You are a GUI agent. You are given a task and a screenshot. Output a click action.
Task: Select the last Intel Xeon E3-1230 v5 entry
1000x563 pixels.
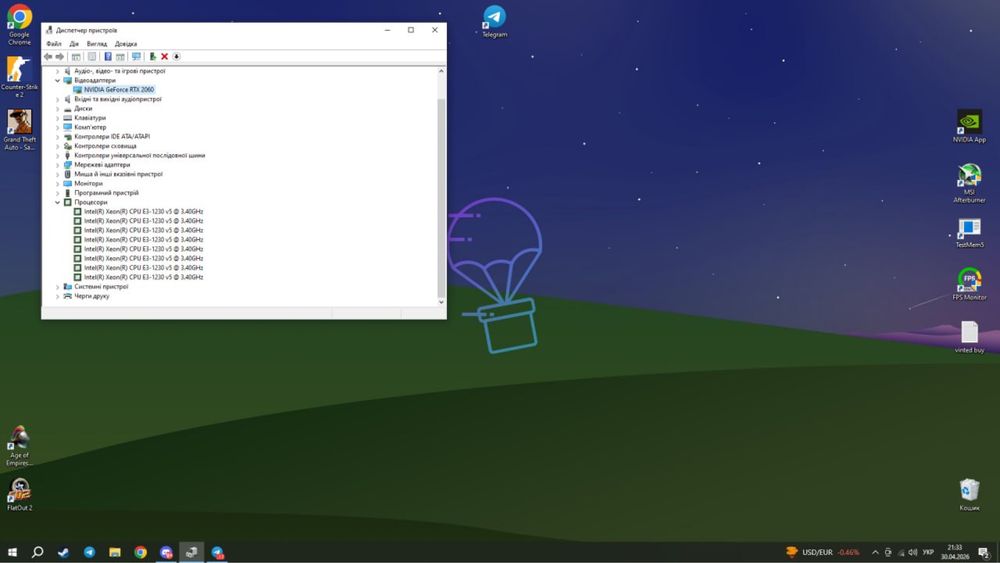coord(143,277)
